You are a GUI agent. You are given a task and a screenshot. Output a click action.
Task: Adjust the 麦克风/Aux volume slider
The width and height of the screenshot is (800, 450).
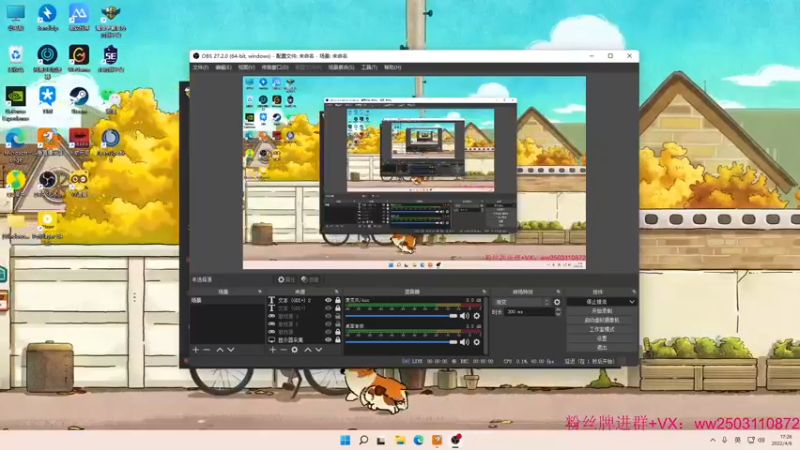(x=402, y=316)
